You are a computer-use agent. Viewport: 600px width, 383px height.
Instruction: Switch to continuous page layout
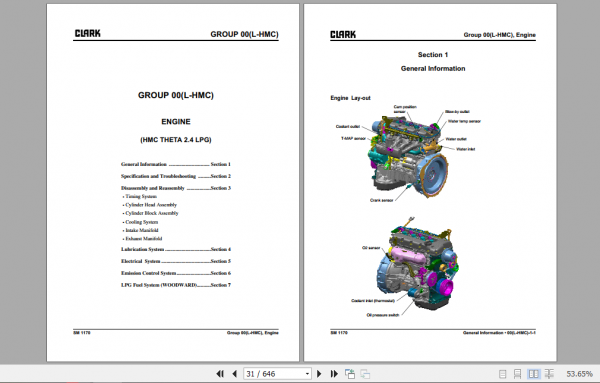point(517,374)
